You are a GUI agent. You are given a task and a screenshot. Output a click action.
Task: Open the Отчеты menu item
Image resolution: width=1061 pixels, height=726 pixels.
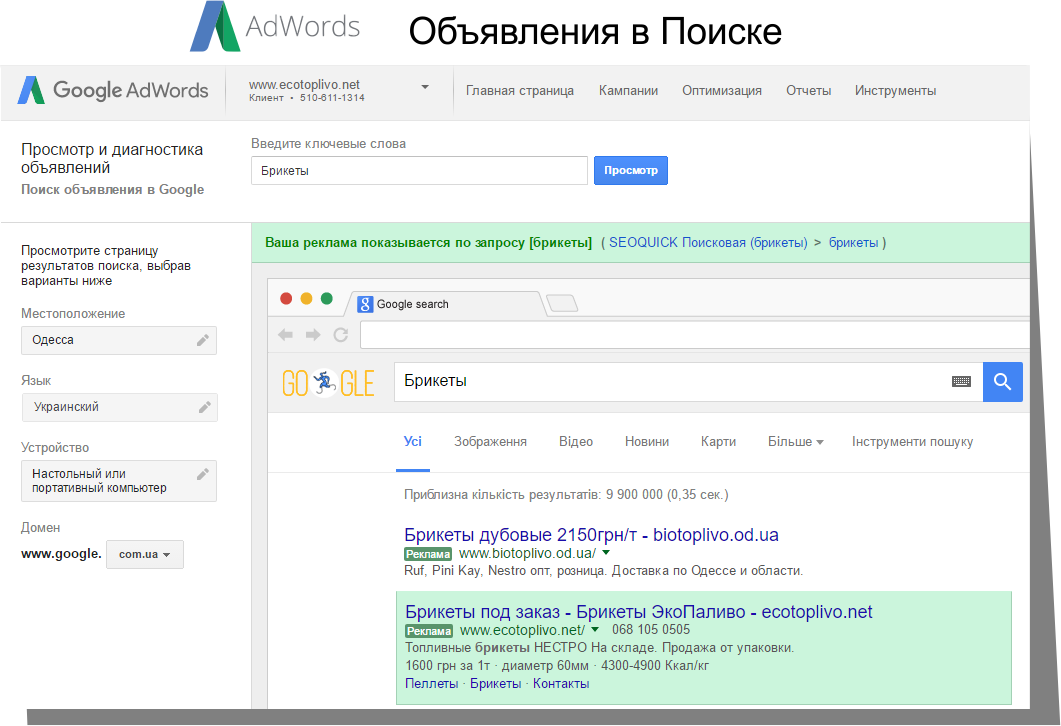pos(808,91)
